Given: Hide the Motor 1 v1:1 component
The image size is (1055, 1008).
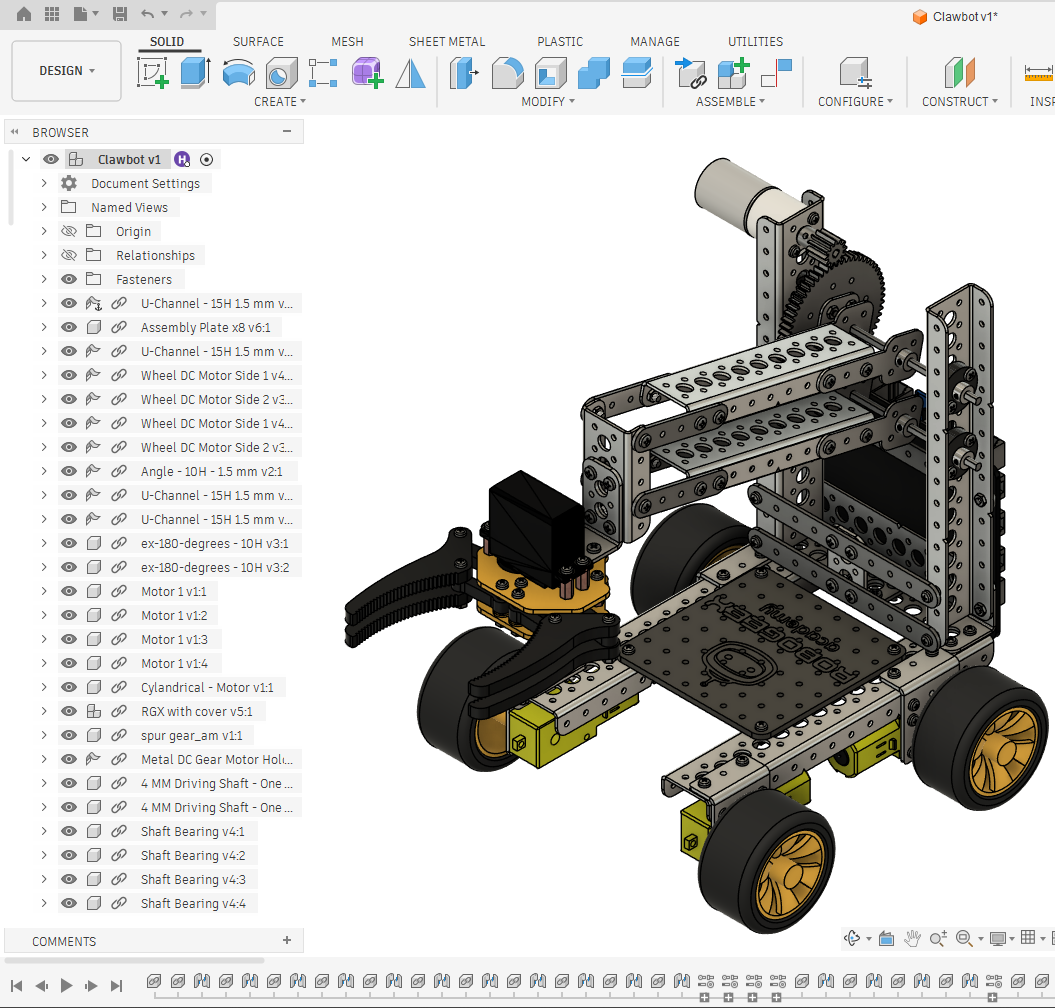Looking at the screenshot, I should tap(69, 591).
